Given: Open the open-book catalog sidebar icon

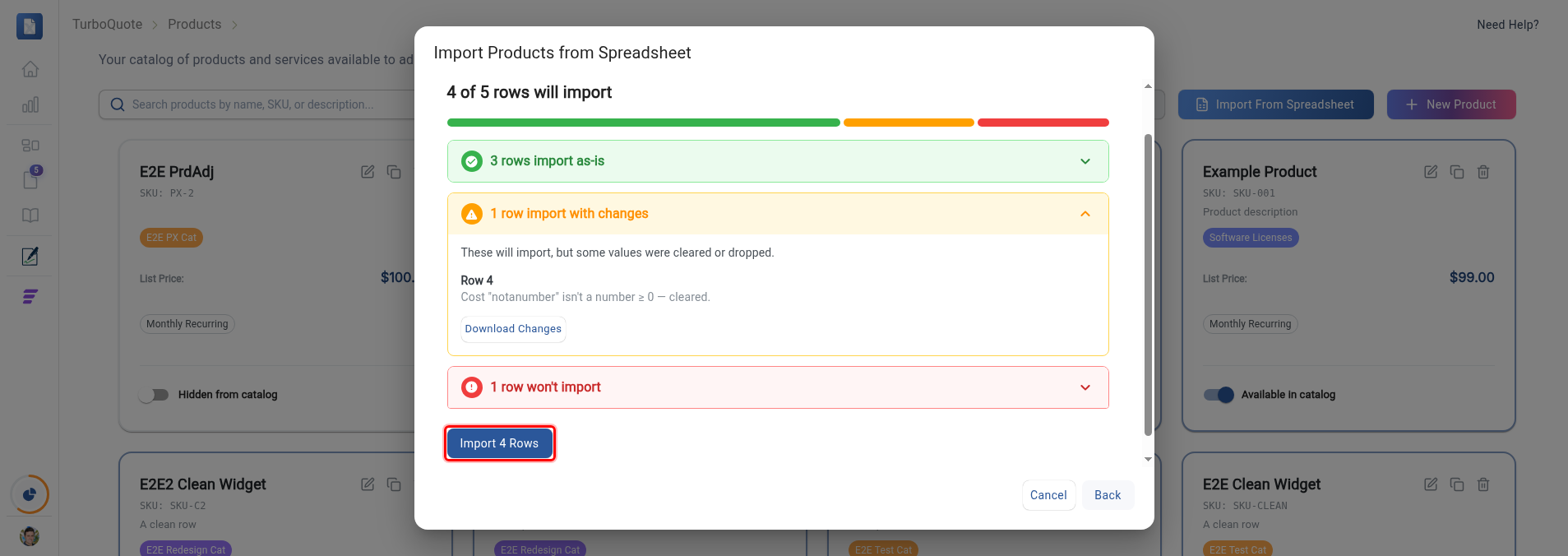Looking at the screenshot, I should coord(30,215).
